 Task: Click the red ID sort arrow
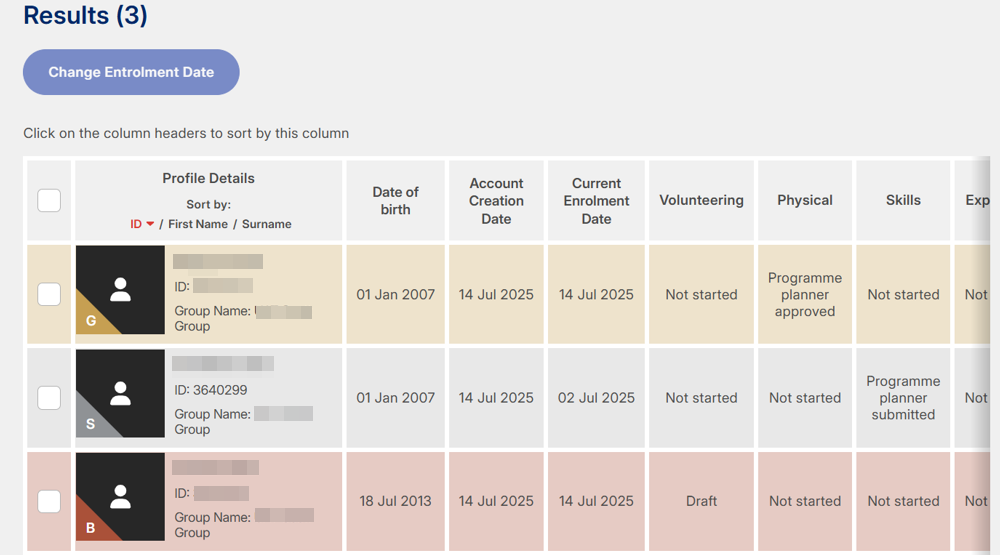tap(150, 224)
